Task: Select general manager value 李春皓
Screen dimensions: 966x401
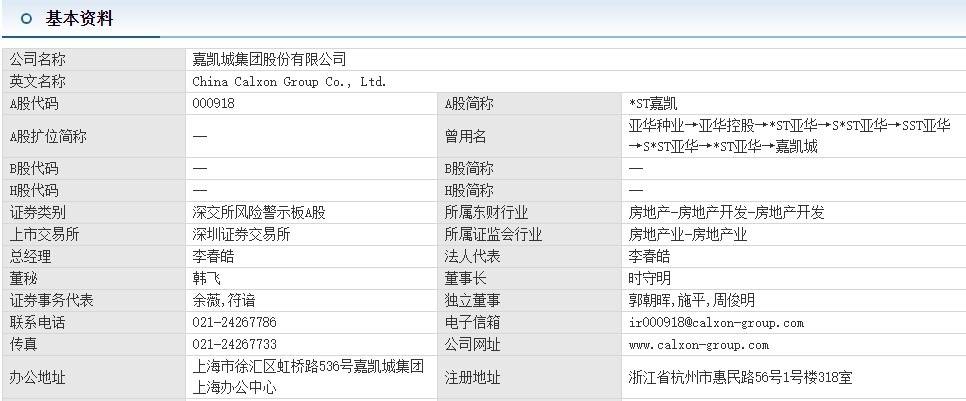Action: 213,257
